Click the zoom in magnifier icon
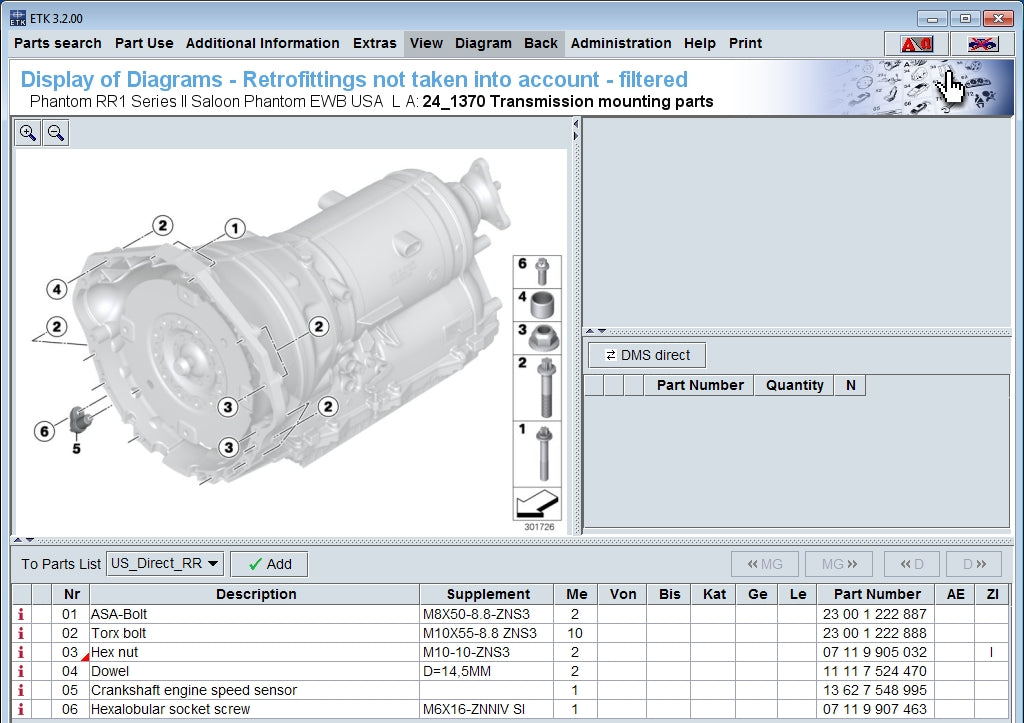This screenshot has width=1024, height=723. click(x=28, y=133)
